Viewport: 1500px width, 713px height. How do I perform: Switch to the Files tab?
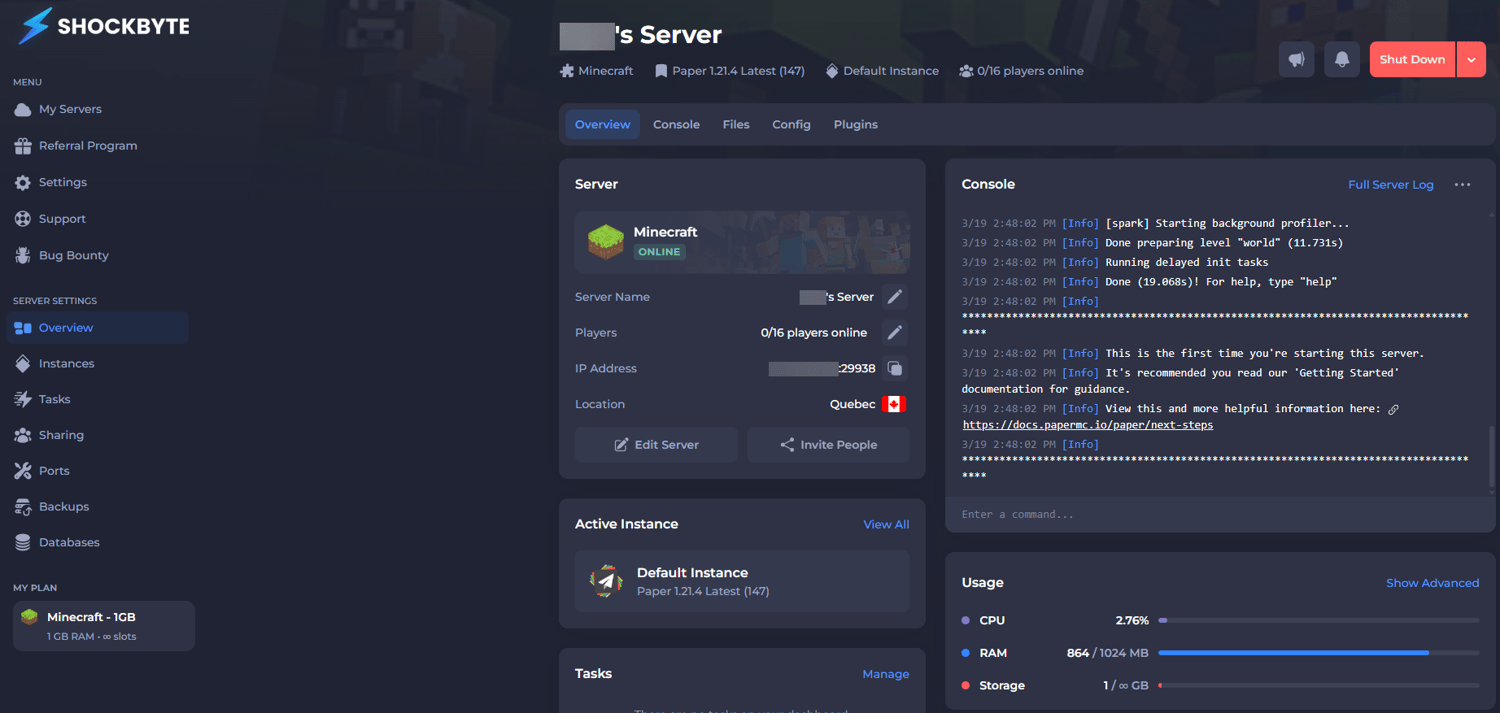point(736,125)
